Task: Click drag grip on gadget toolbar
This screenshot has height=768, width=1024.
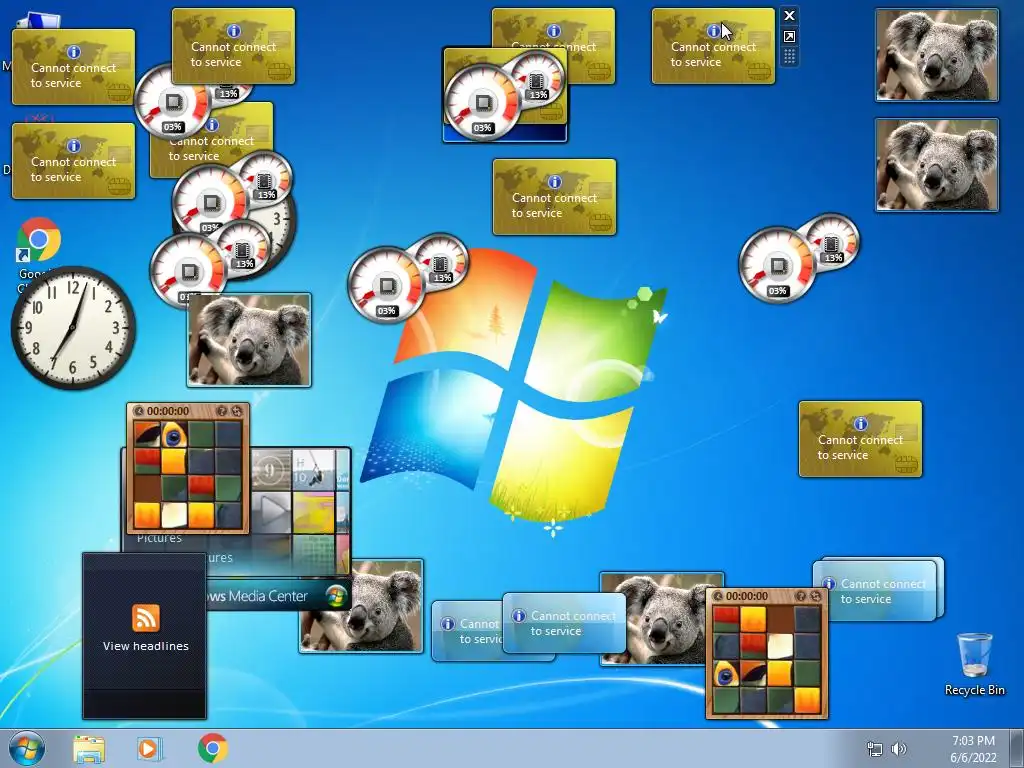Action: pos(789,57)
